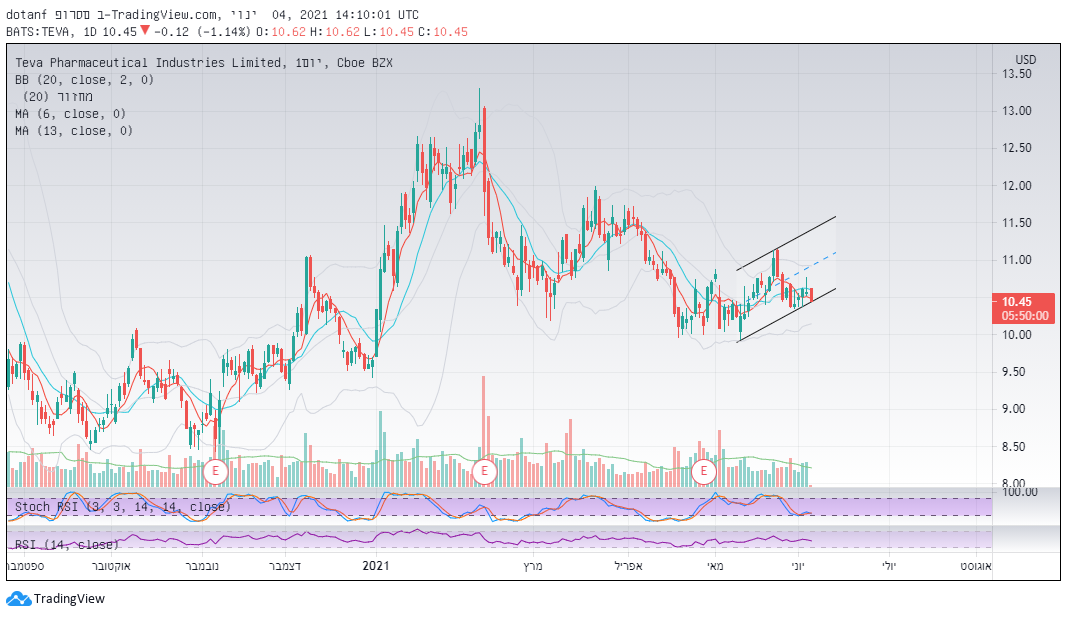
Task: Click the יולי month label on time axis
Action: coord(889,565)
